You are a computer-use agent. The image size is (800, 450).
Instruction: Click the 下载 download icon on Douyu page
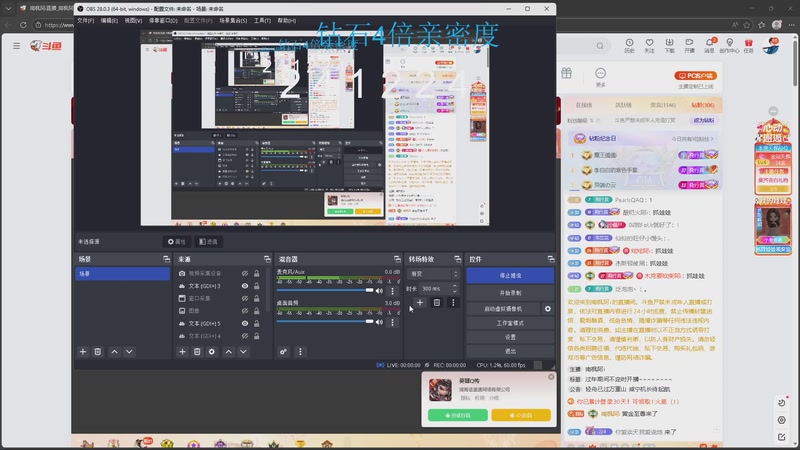pyautogui.click(x=669, y=45)
